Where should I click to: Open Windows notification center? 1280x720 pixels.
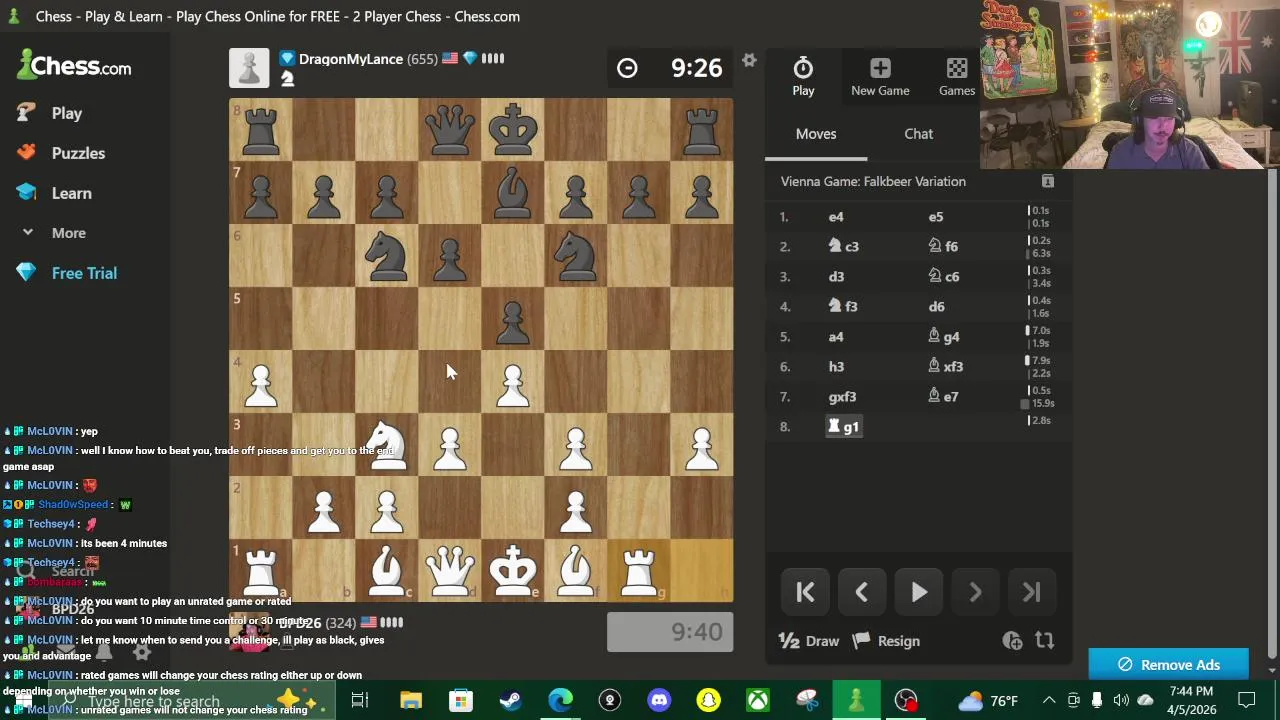point(1246,700)
